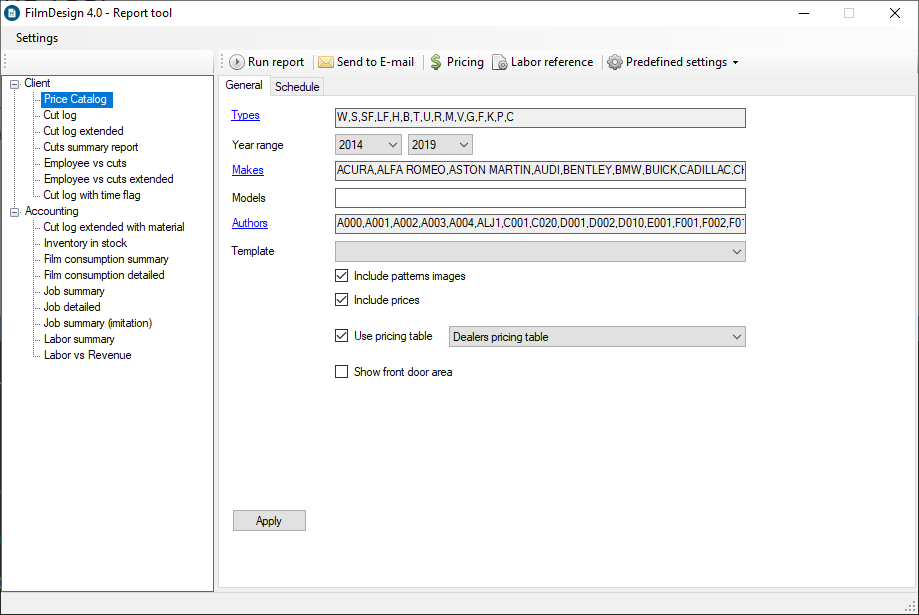The width and height of the screenshot is (919, 615).
Task: Disable the Use pricing table checkbox
Action: [x=342, y=336]
